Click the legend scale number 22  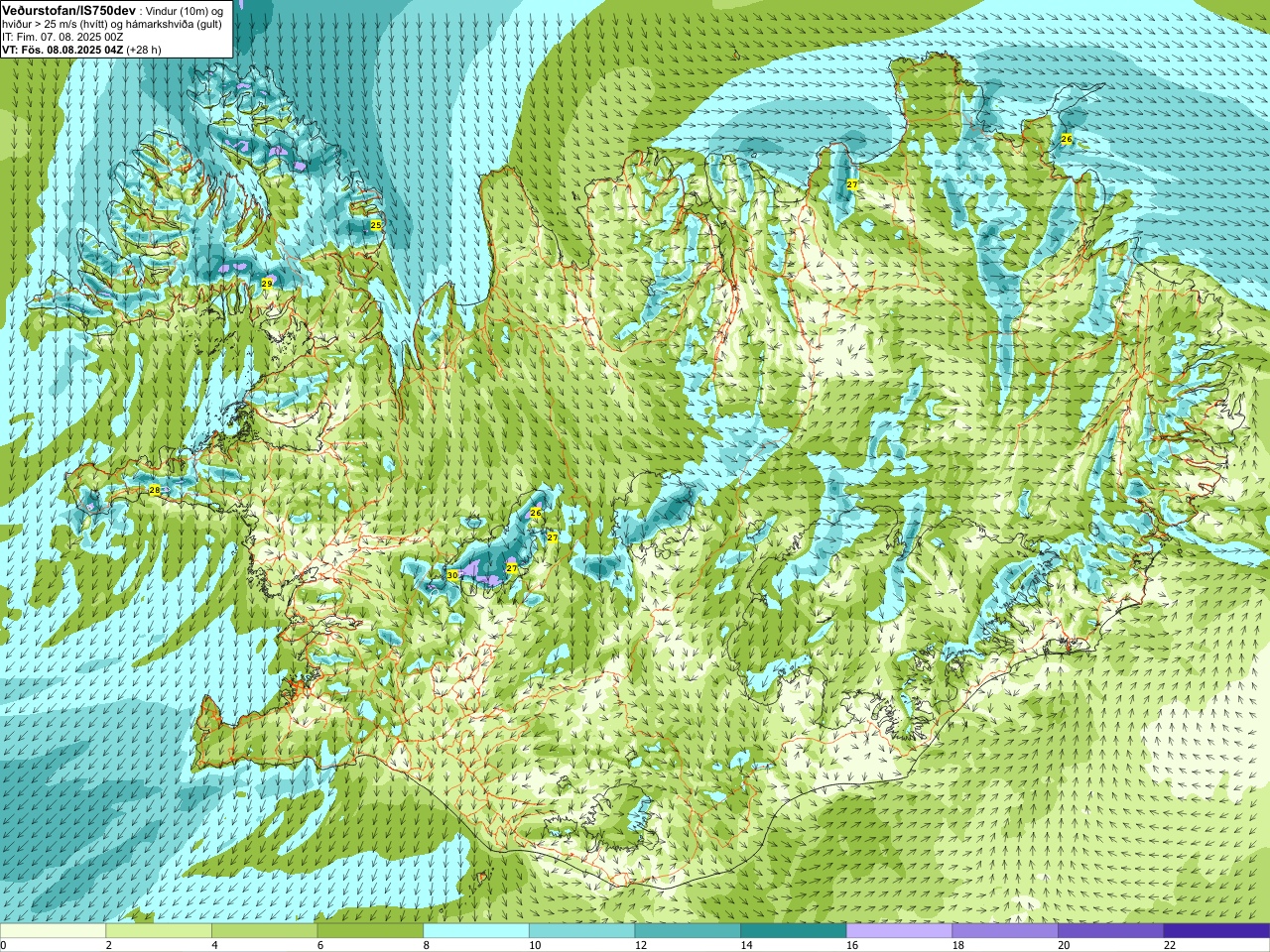tap(1170, 945)
